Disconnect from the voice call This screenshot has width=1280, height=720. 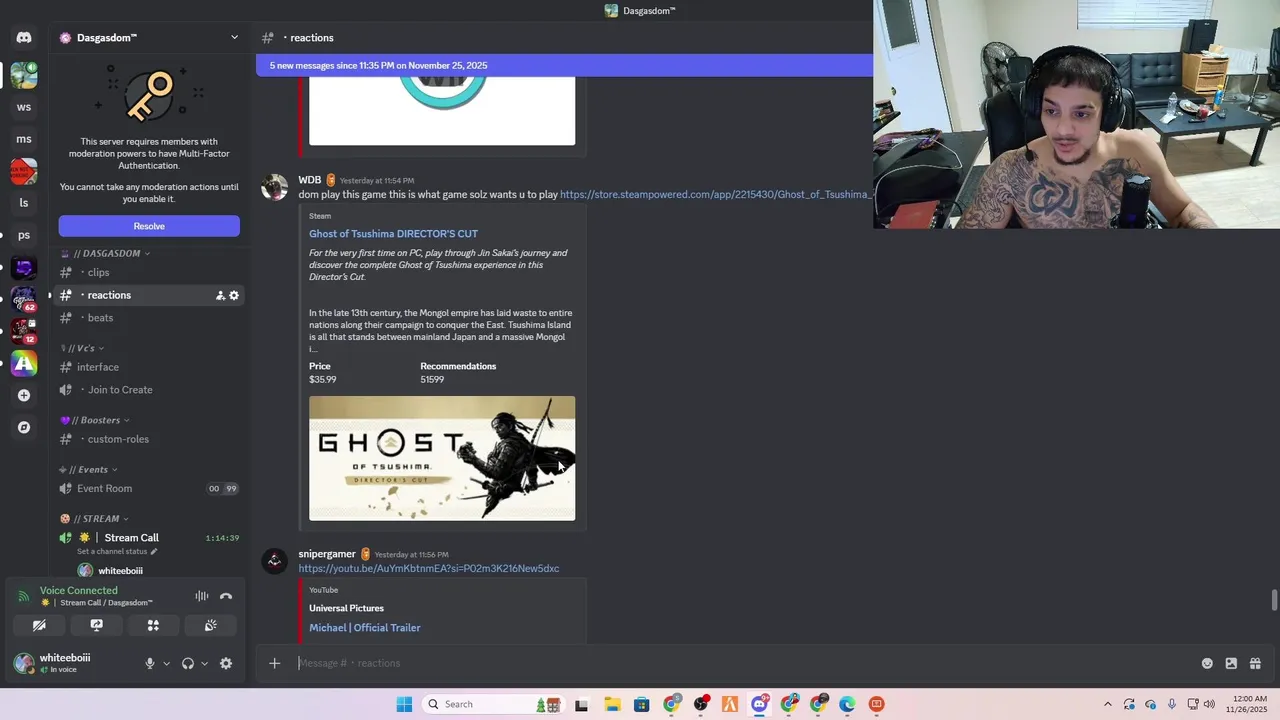tap(226, 596)
